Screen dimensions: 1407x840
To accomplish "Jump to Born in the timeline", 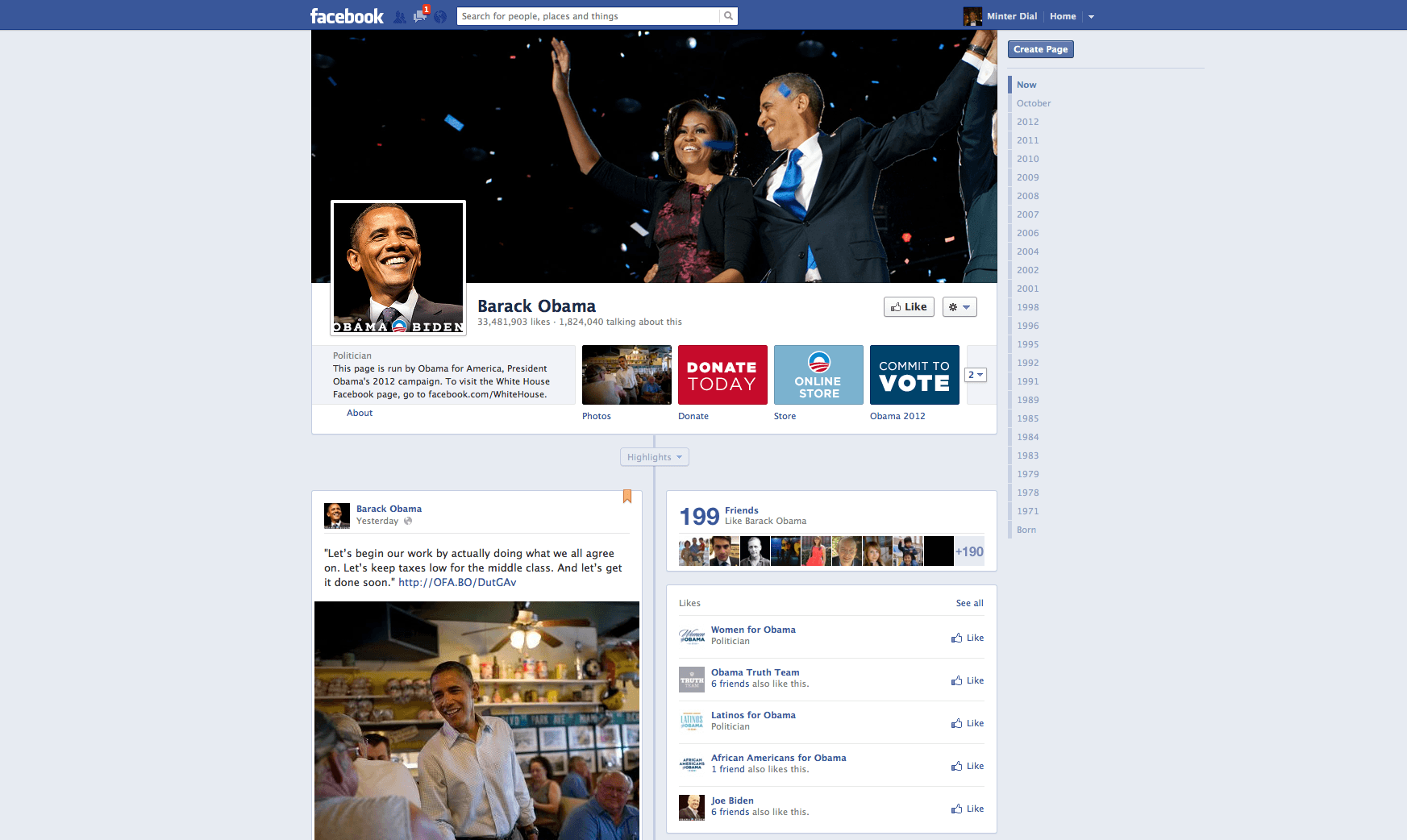I will coord(1026,530).
